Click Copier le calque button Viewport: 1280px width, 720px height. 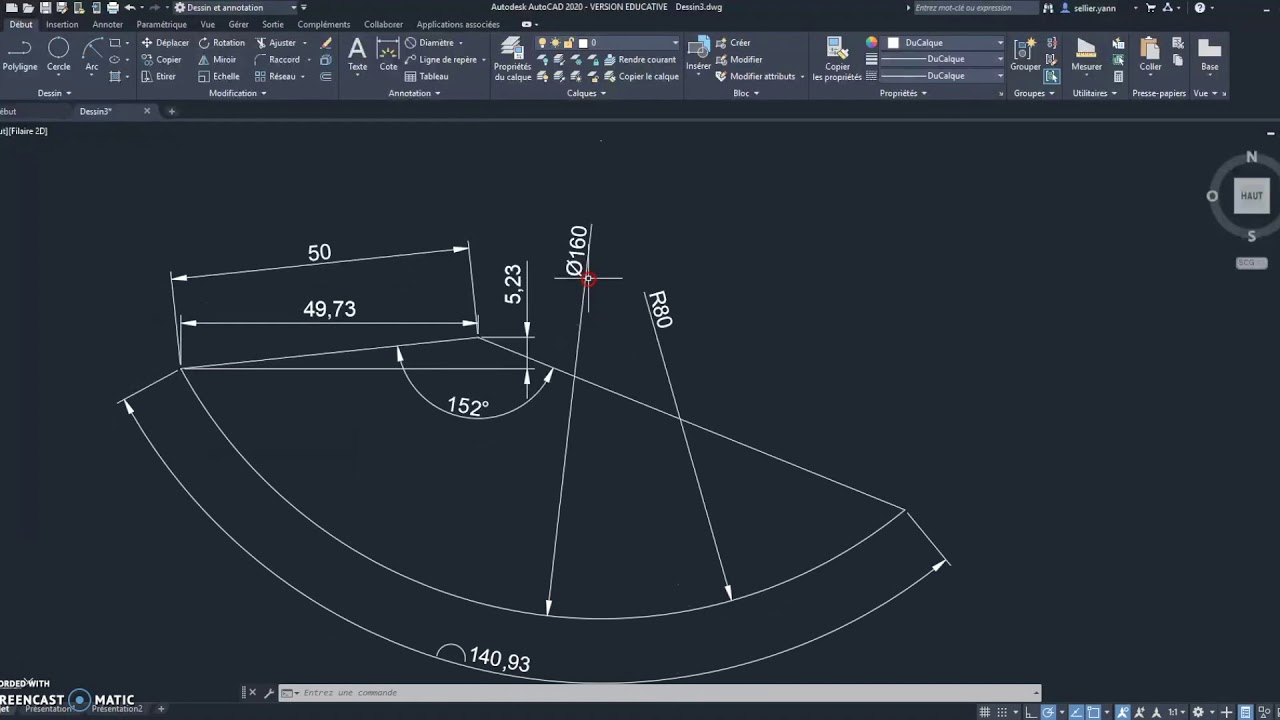[640, 76]
